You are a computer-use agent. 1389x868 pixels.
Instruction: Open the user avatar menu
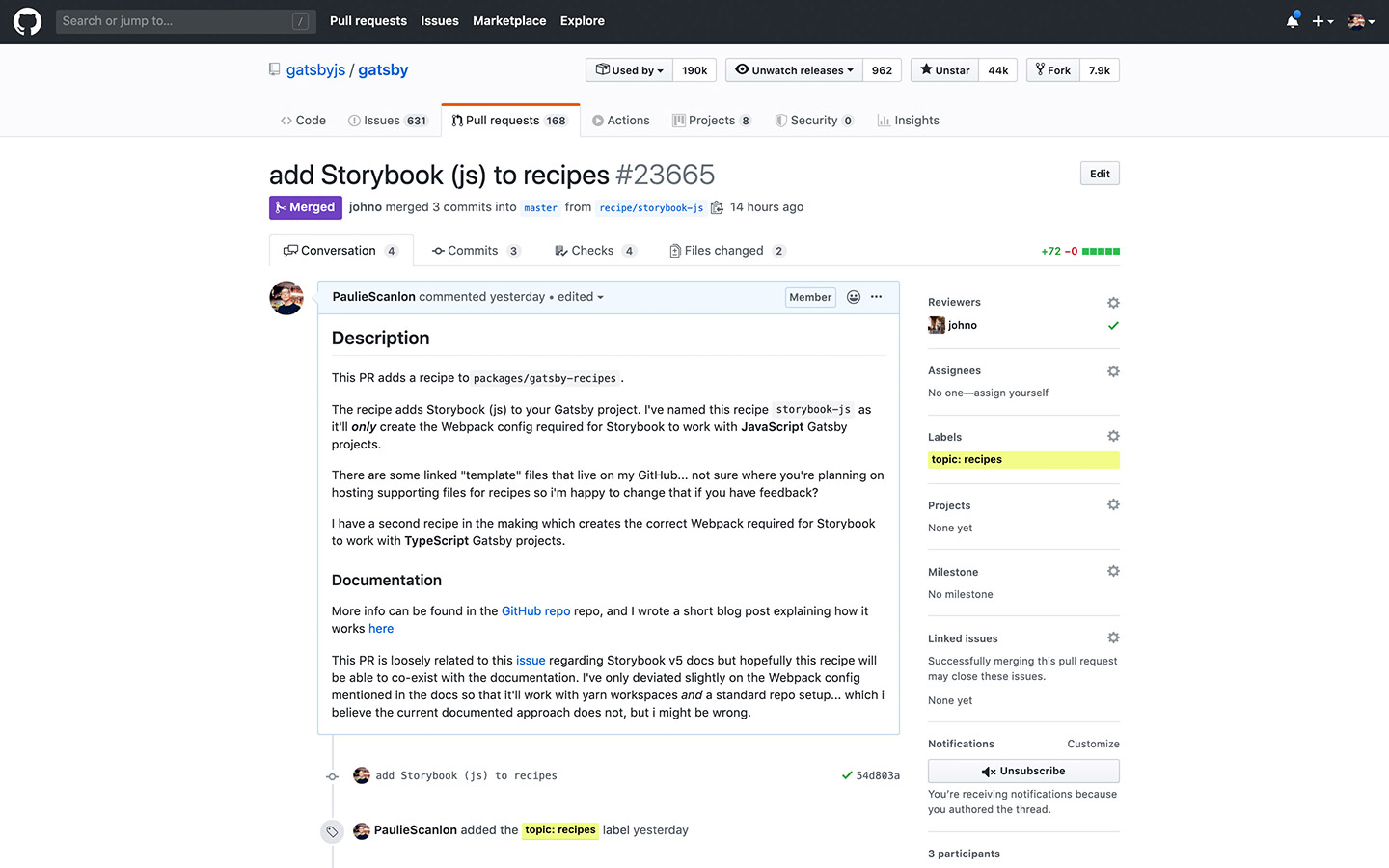[x=1361, y=21]
